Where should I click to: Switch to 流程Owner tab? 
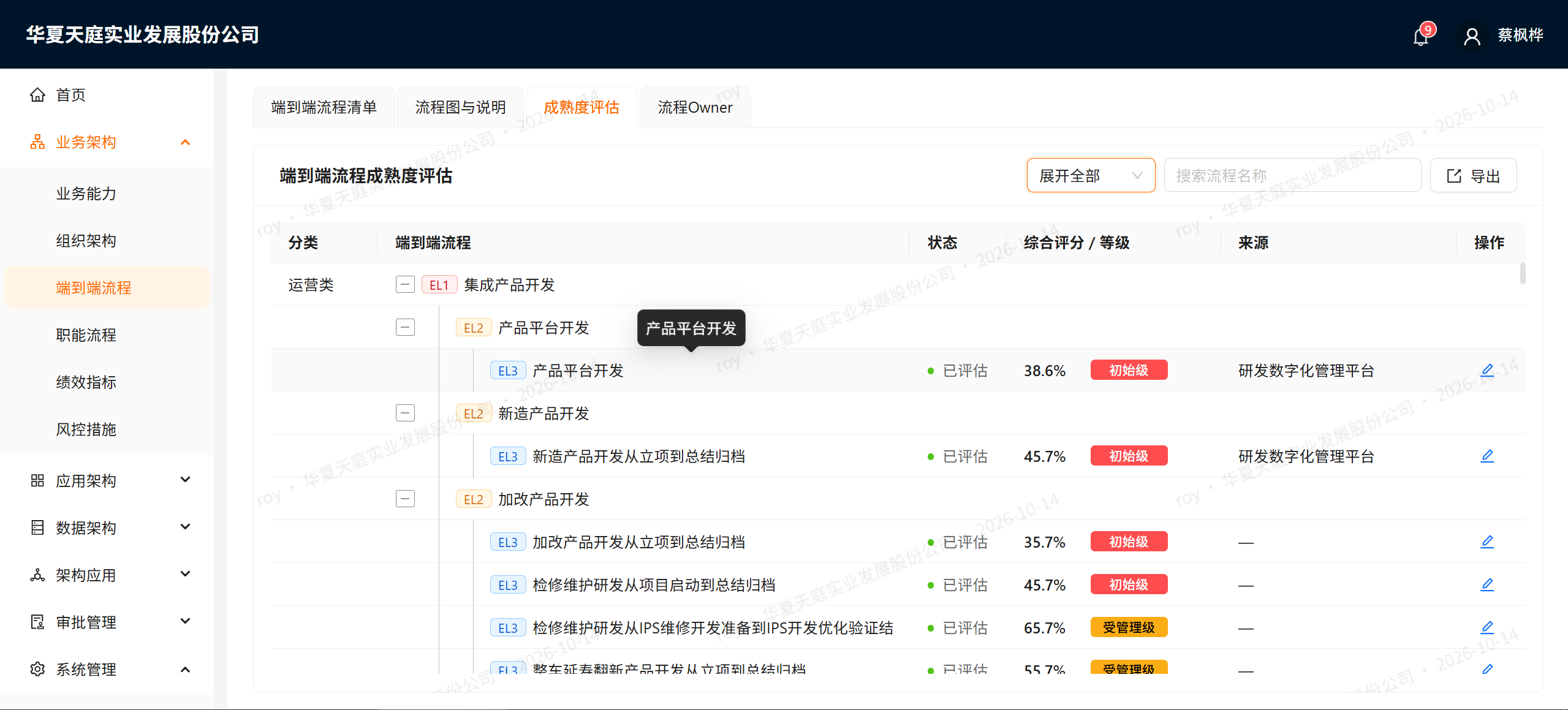click(695, 107)
